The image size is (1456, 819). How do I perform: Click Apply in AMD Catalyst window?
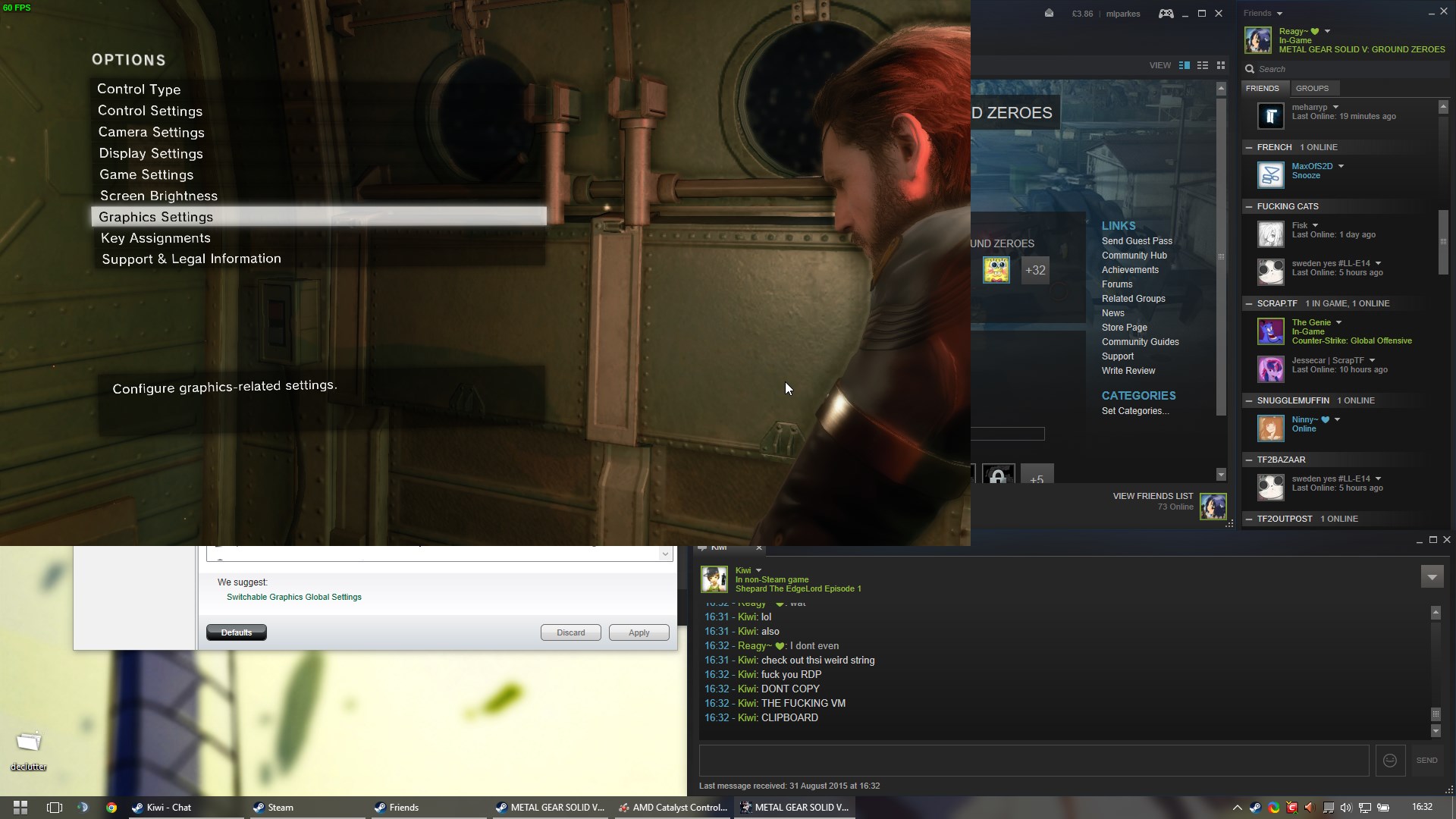coord(639,632)
